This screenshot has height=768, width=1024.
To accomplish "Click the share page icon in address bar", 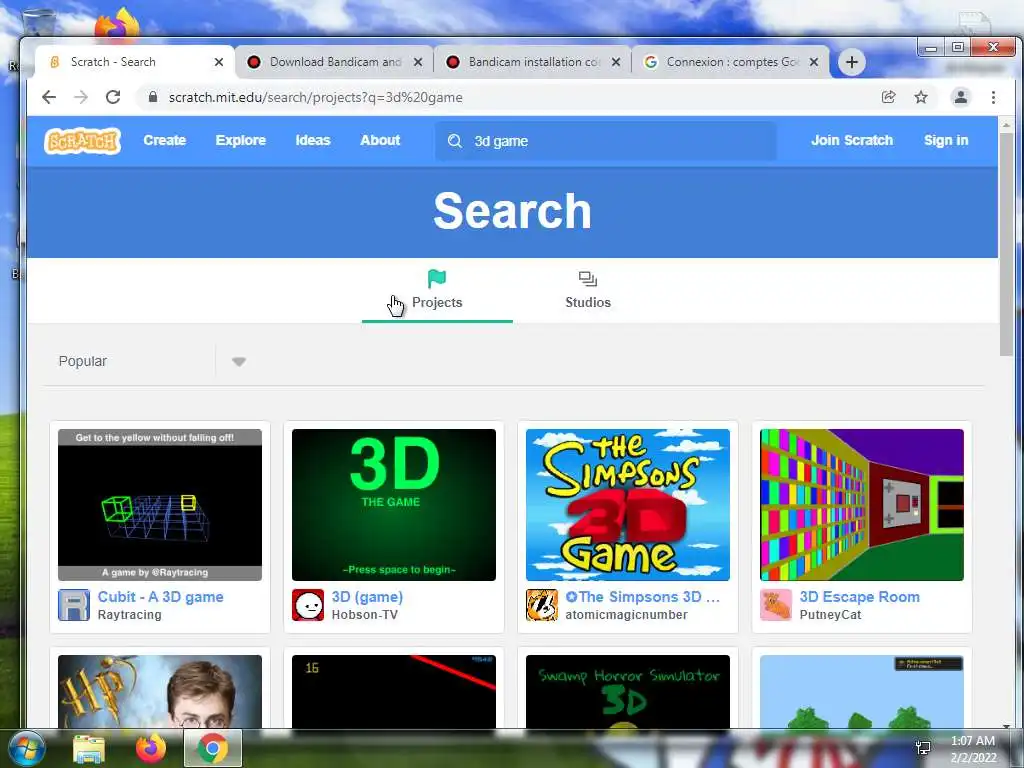I will pos(888,97).
